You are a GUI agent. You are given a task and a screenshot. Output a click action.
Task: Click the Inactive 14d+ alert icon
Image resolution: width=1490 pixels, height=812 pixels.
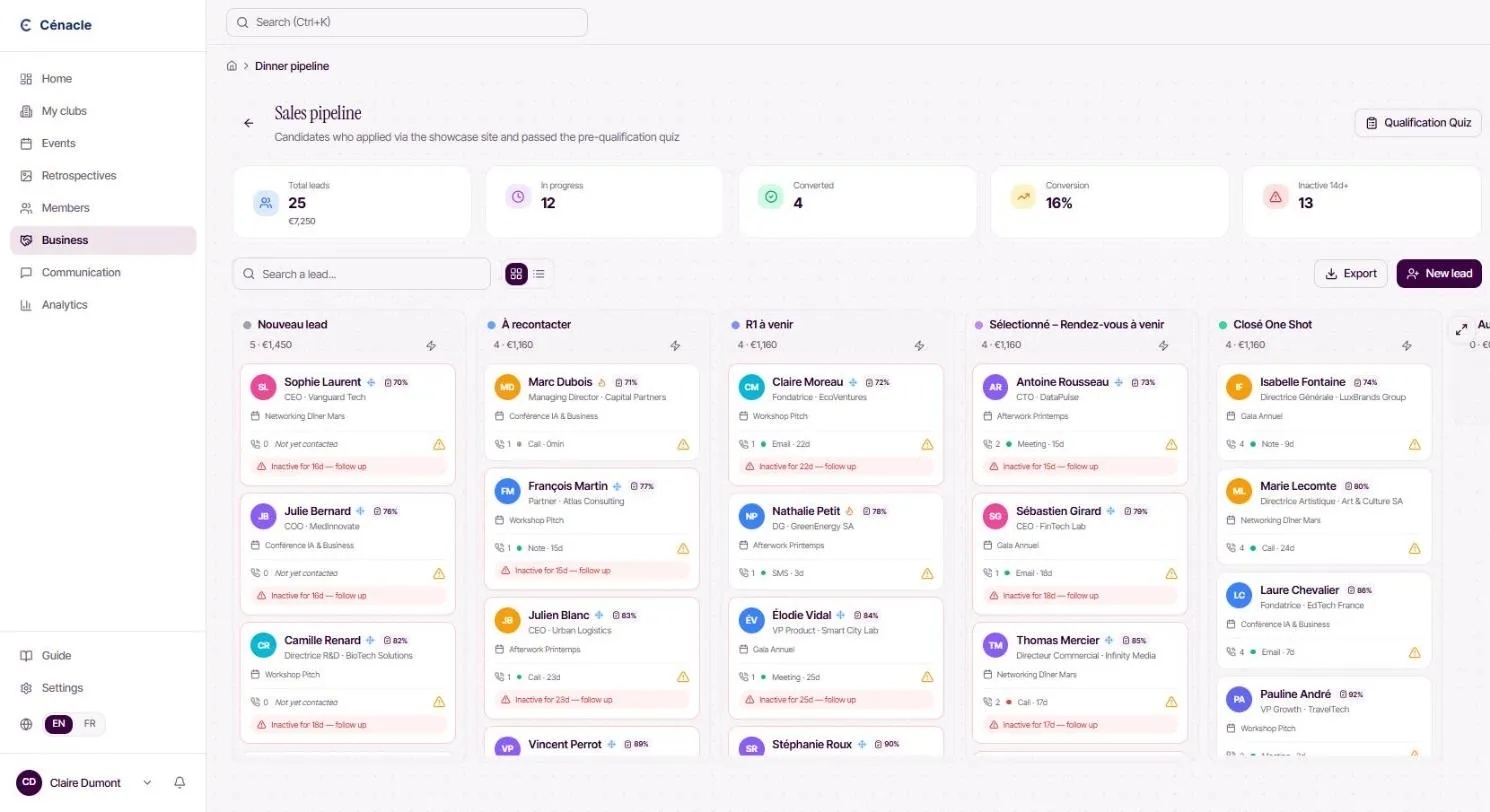point(1275,197)
